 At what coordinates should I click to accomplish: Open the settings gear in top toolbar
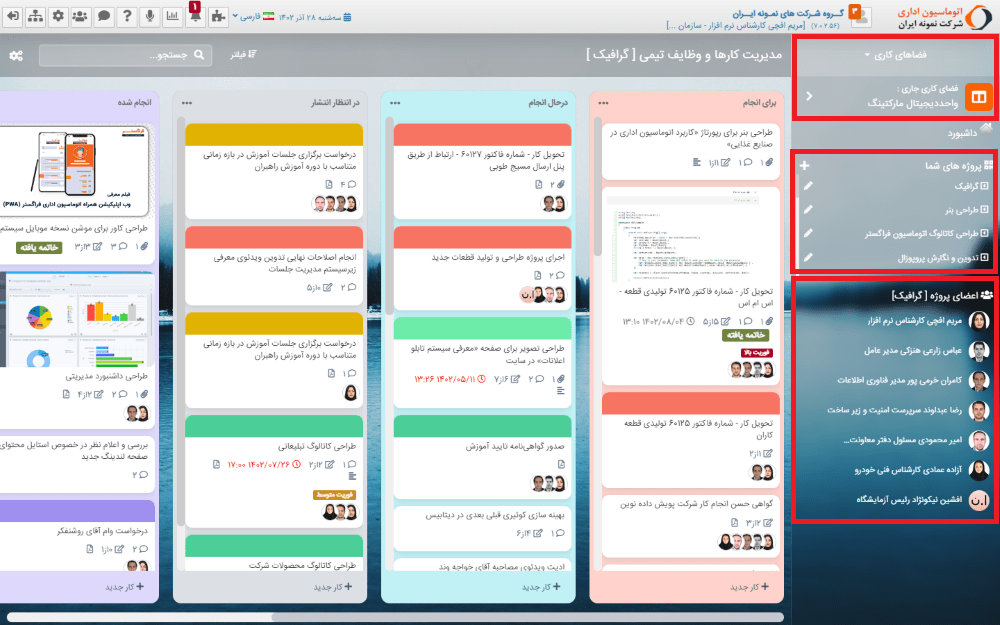coord(59,15)
